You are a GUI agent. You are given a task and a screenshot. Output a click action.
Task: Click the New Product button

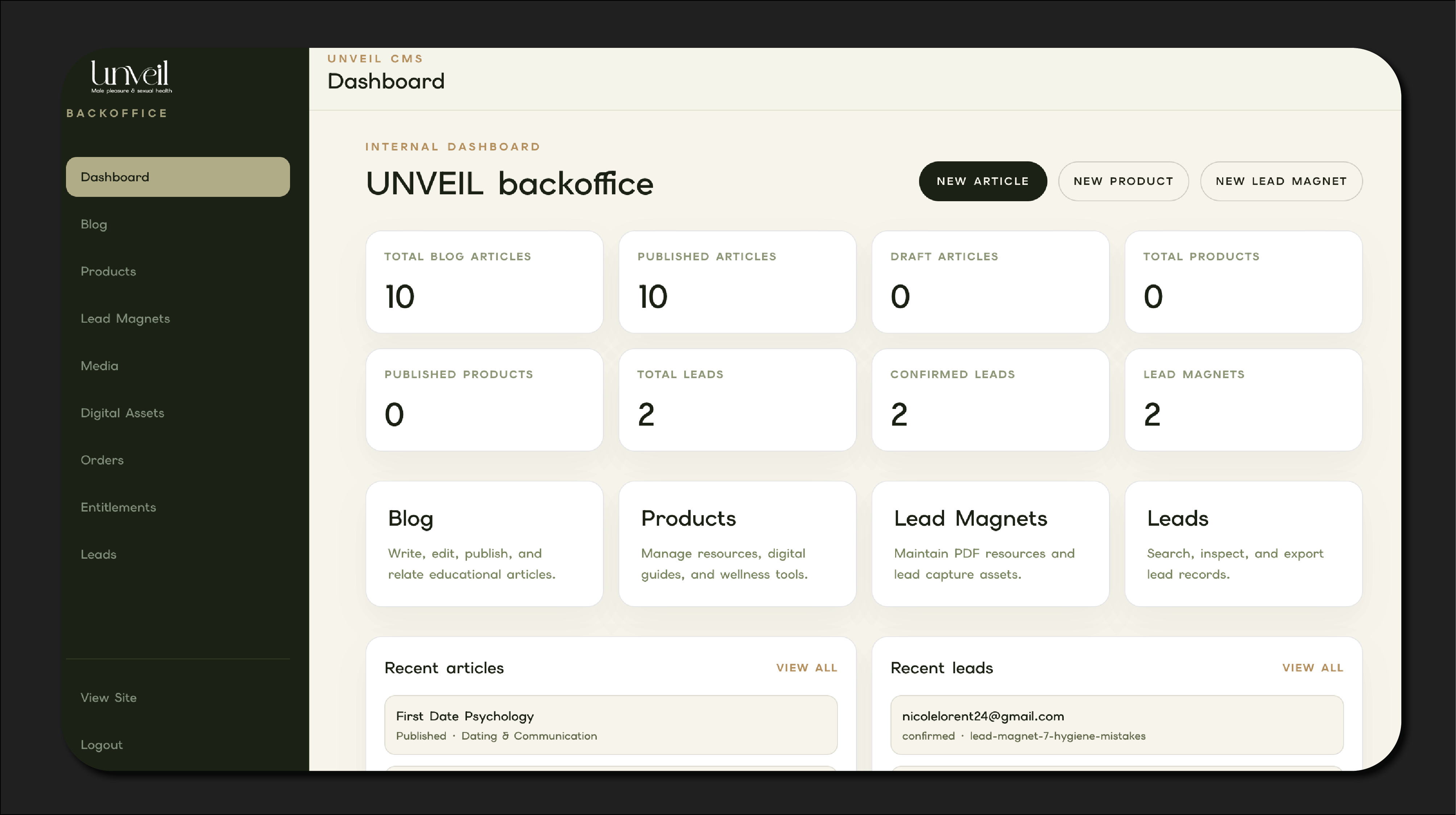coord(1123,181)
